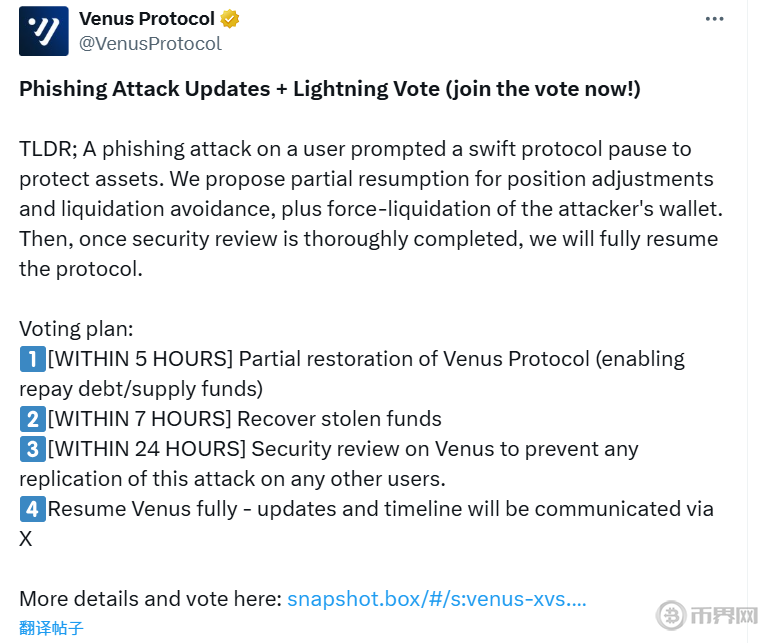Open the Venus Protocol display name
The width and height of the screenshot is (769, 643).
tap(146, 19)
